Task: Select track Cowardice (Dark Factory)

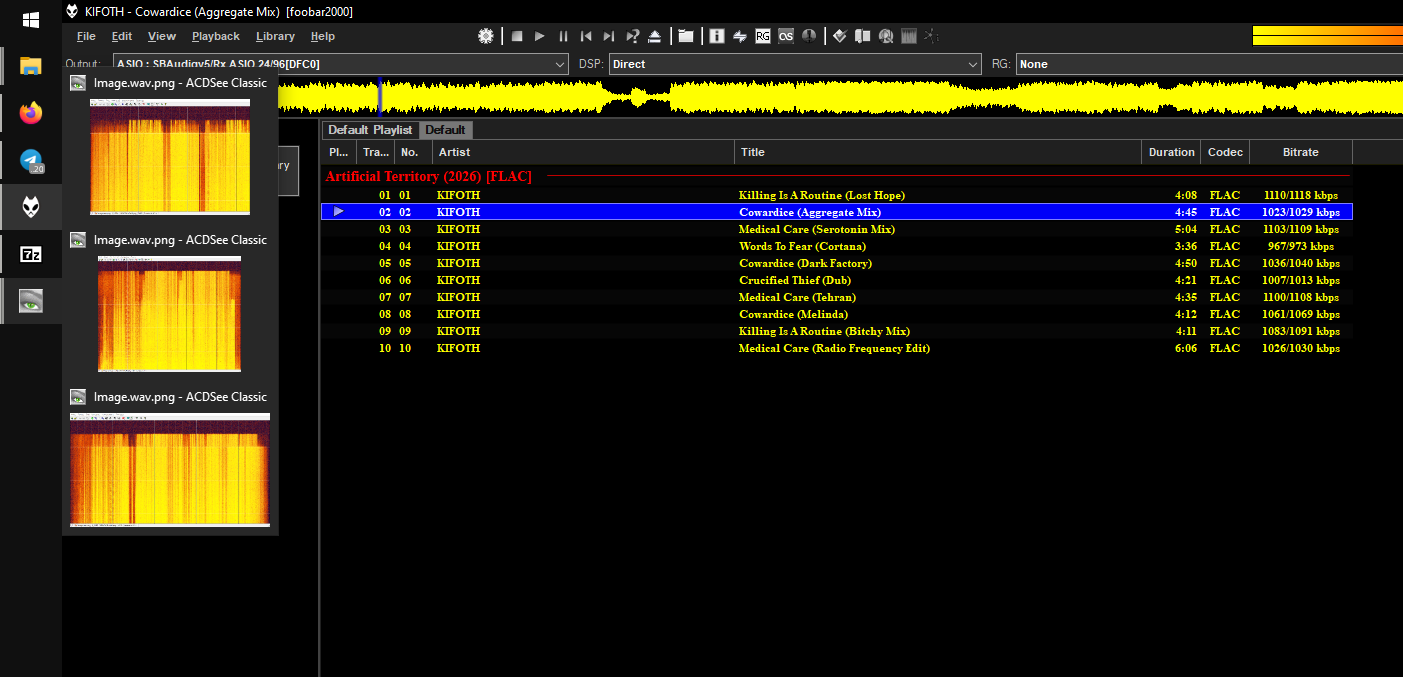Action: pos(837,263)
